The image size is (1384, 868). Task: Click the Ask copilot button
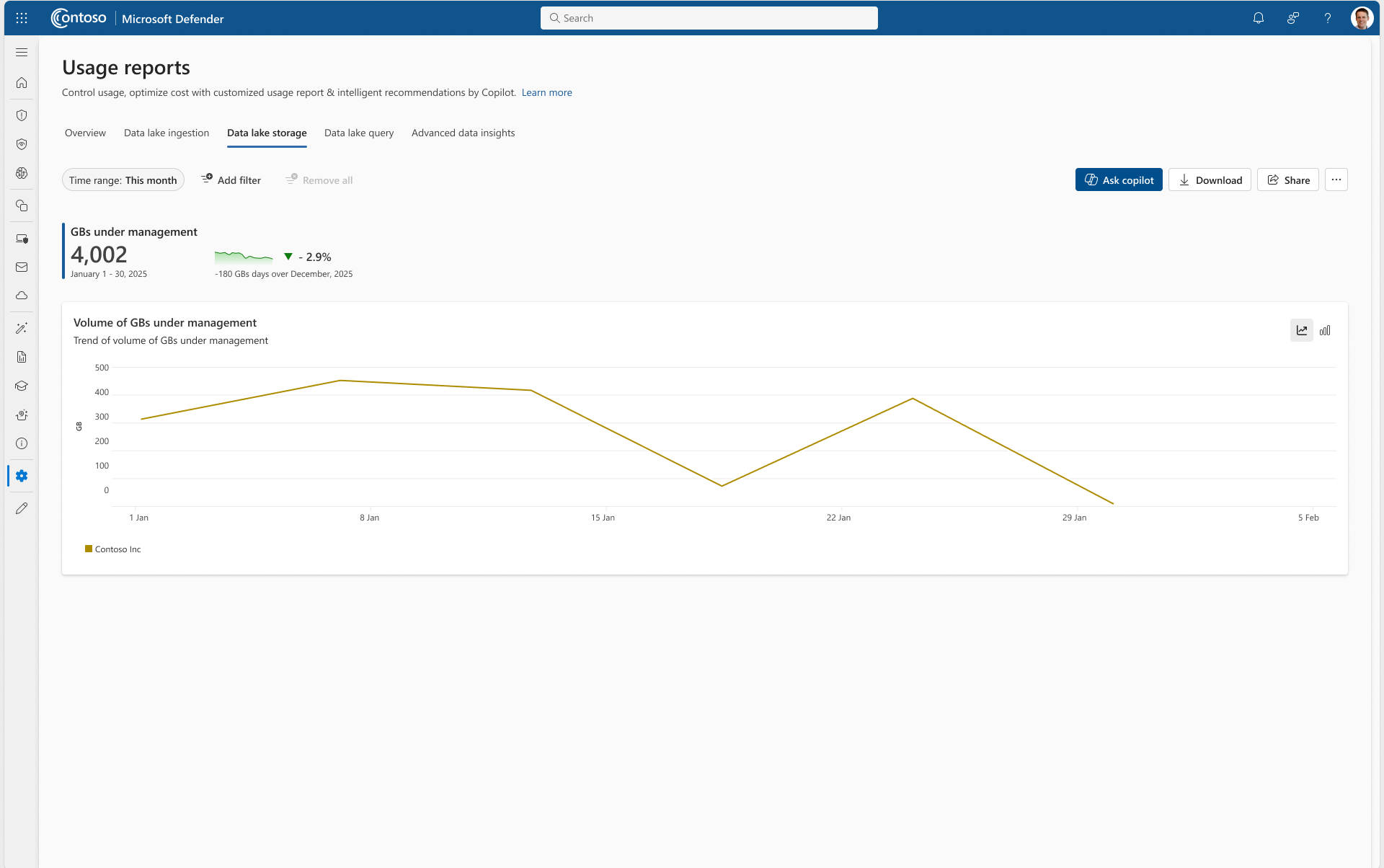click(x=1119, y=180)
